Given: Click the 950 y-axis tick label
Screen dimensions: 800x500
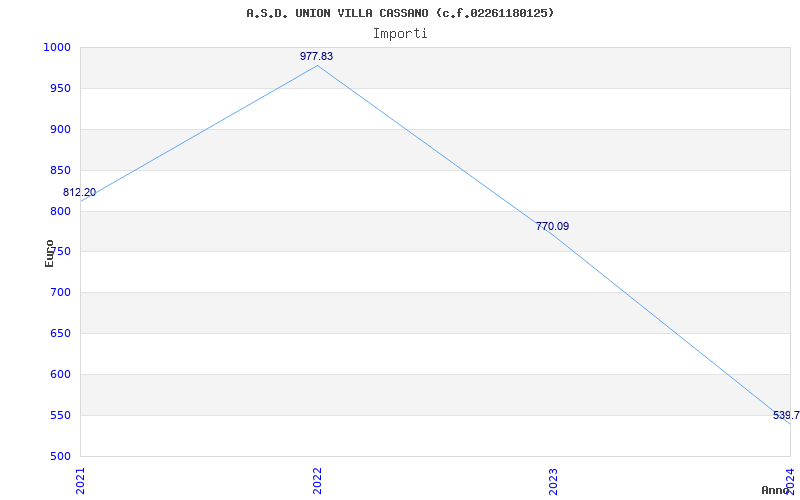Looking at the screenshot, I should point(60,88).
